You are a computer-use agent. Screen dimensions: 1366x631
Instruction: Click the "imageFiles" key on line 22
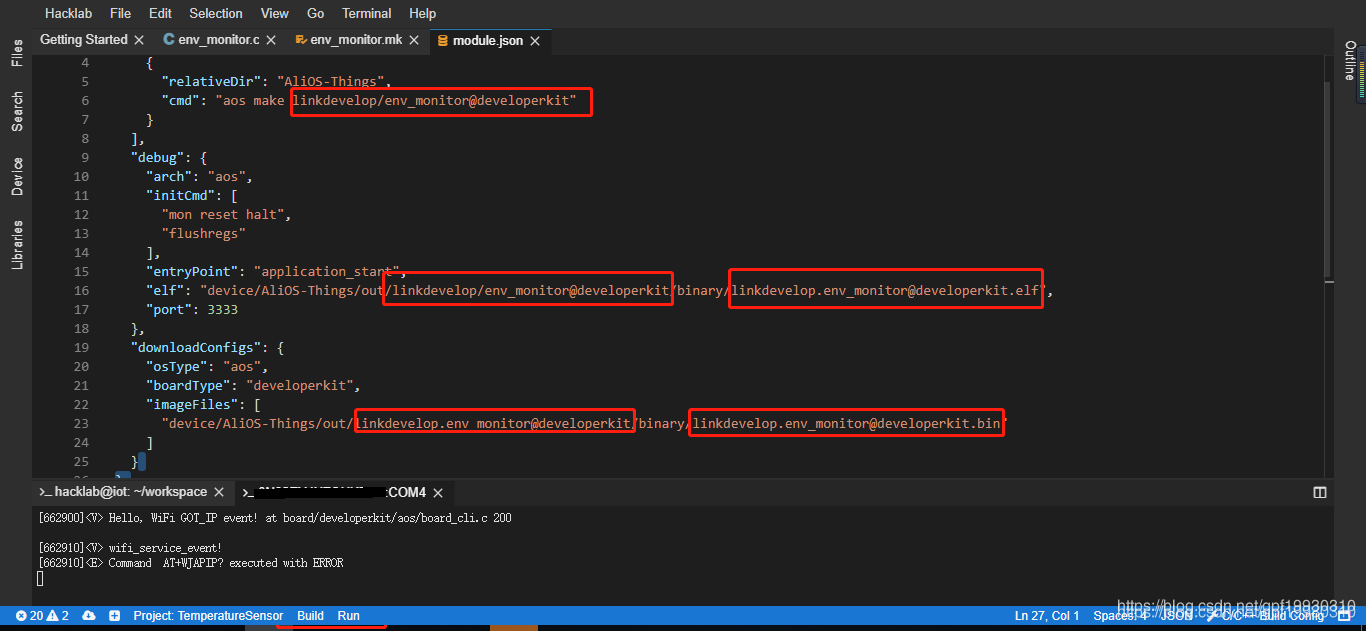192,404
